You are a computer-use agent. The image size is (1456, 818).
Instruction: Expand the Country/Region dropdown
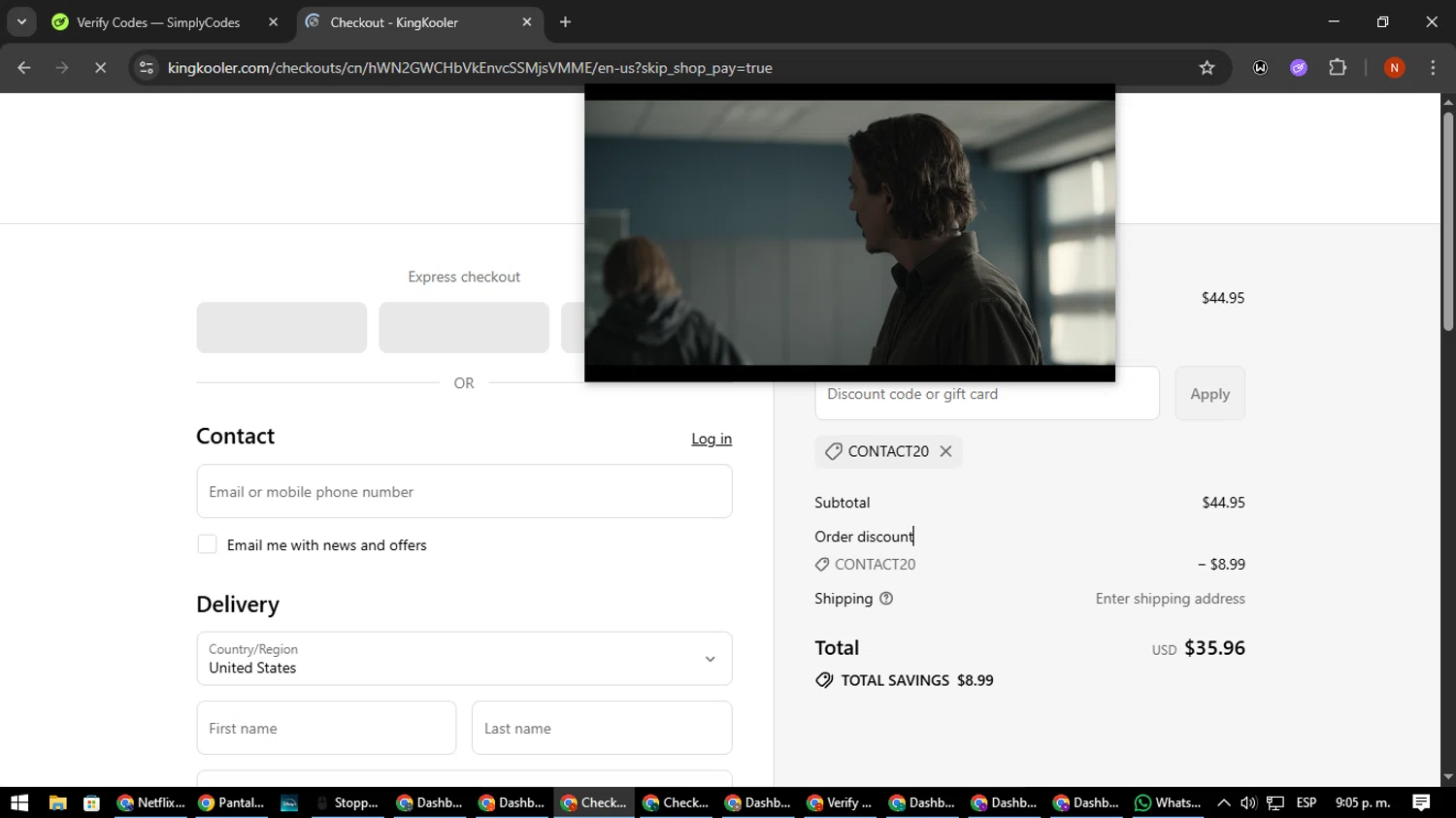(x=464, y=659)
